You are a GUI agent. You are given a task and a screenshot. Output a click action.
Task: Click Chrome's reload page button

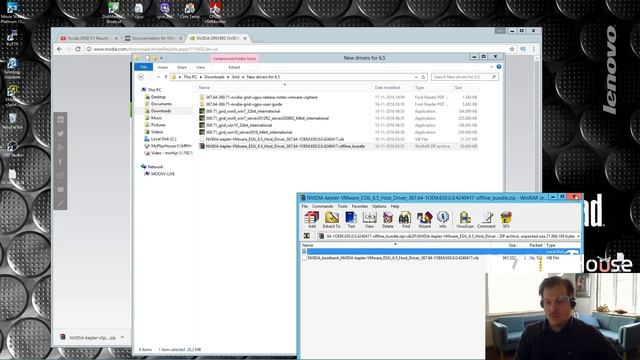pyautogui.click(x=78, y=49)
